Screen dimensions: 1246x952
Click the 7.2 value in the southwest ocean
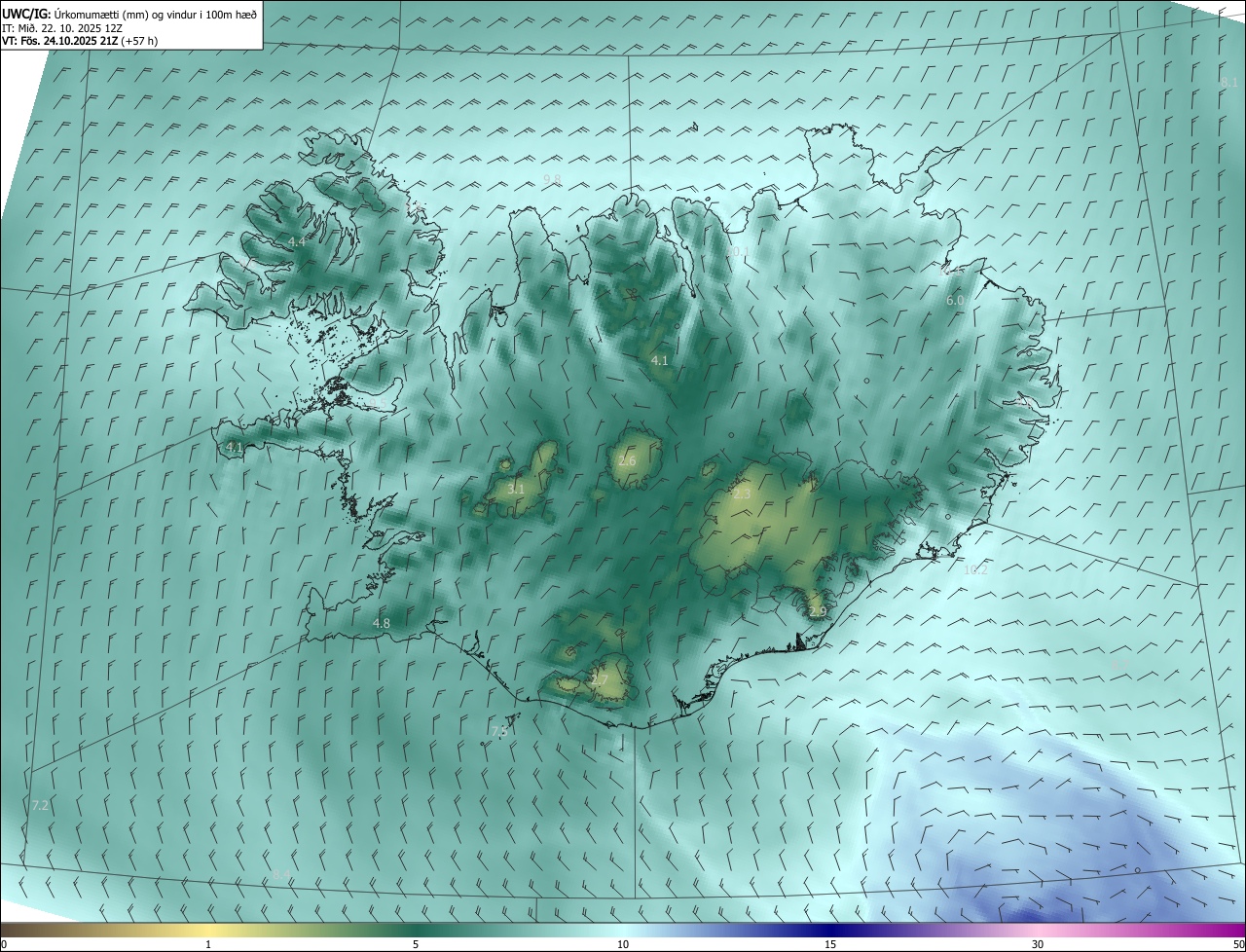point(40,805)
